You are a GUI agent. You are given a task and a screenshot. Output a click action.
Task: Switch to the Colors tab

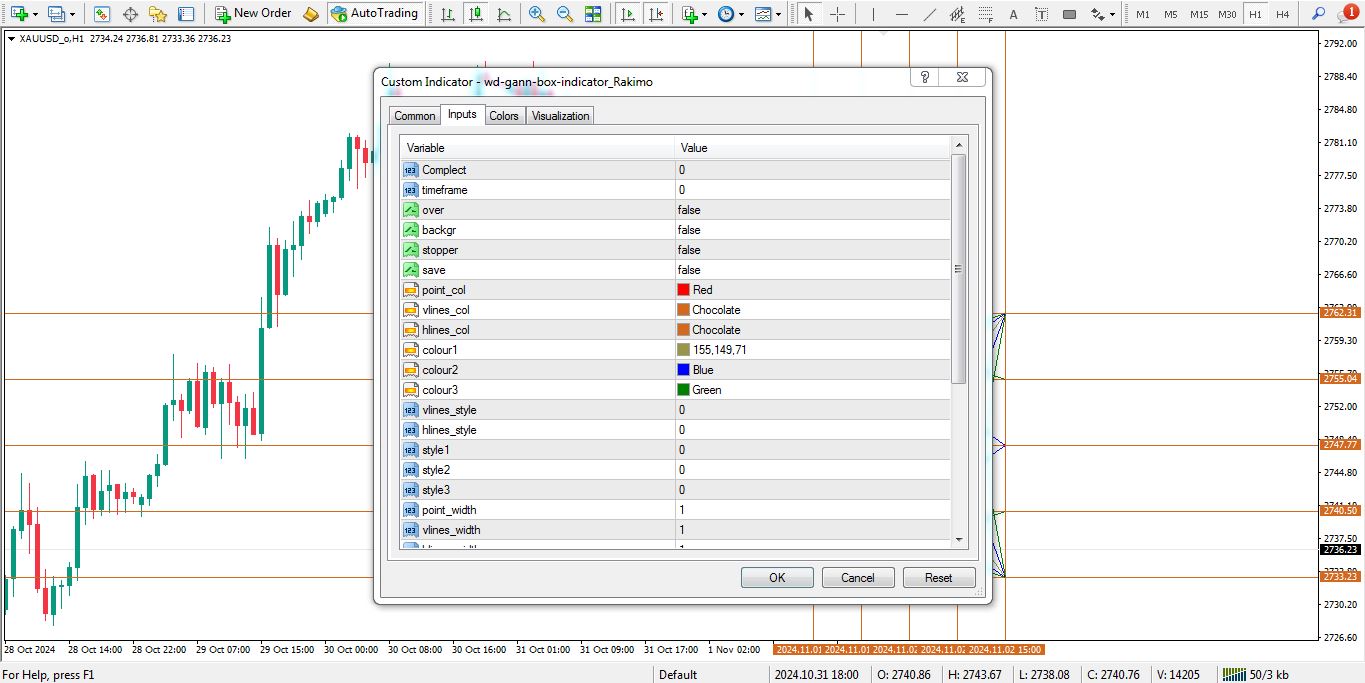504,116
